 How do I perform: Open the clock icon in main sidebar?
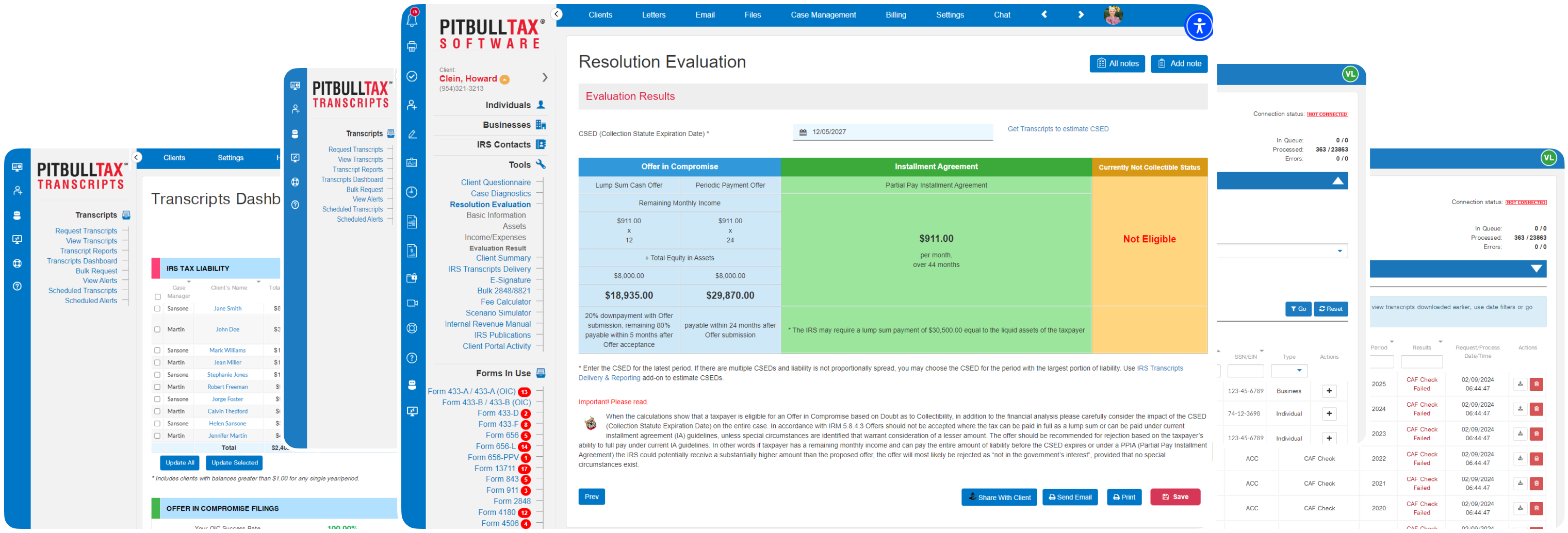[412, 192]
